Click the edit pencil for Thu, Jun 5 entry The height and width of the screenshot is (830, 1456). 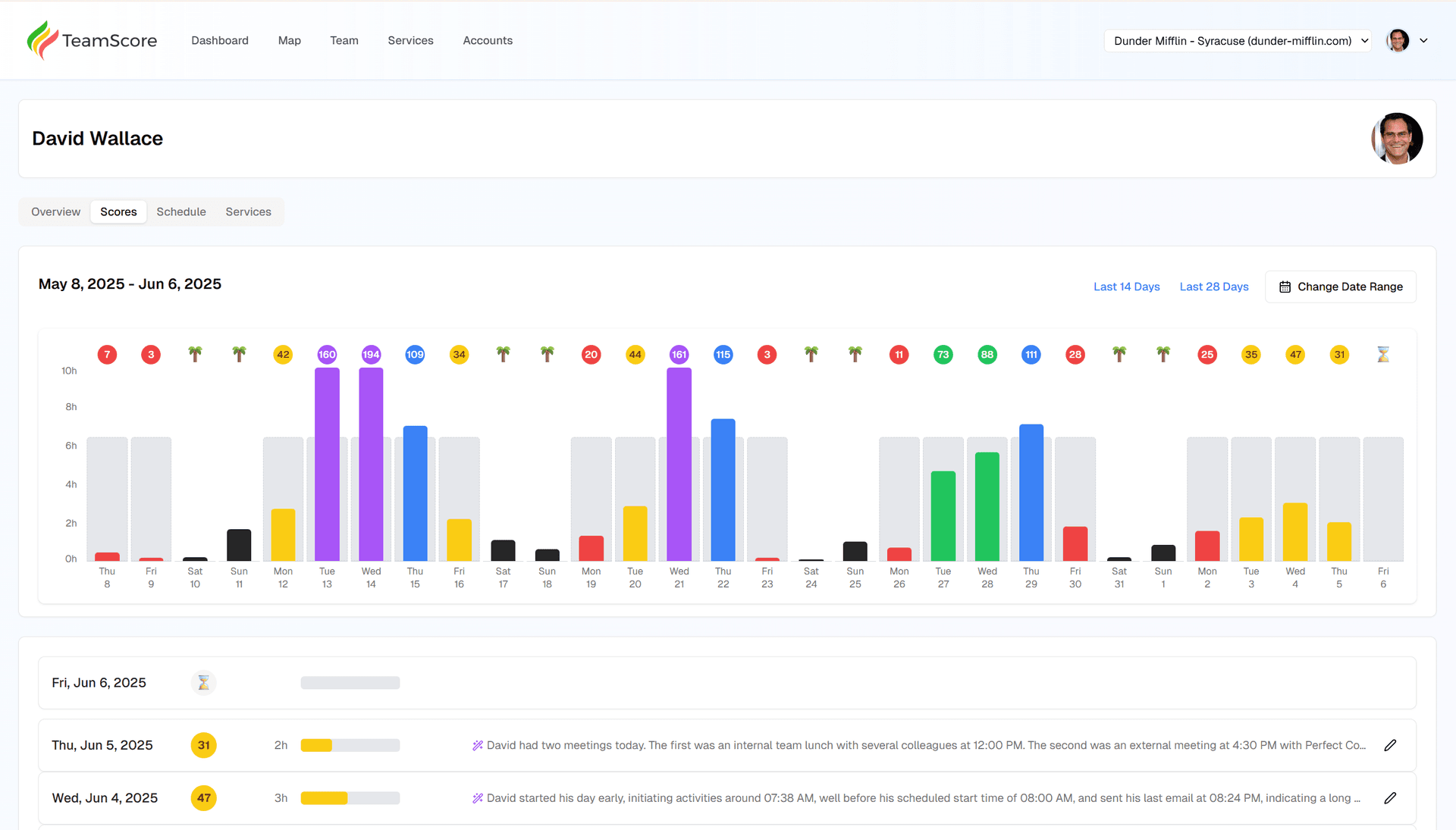1391,745
